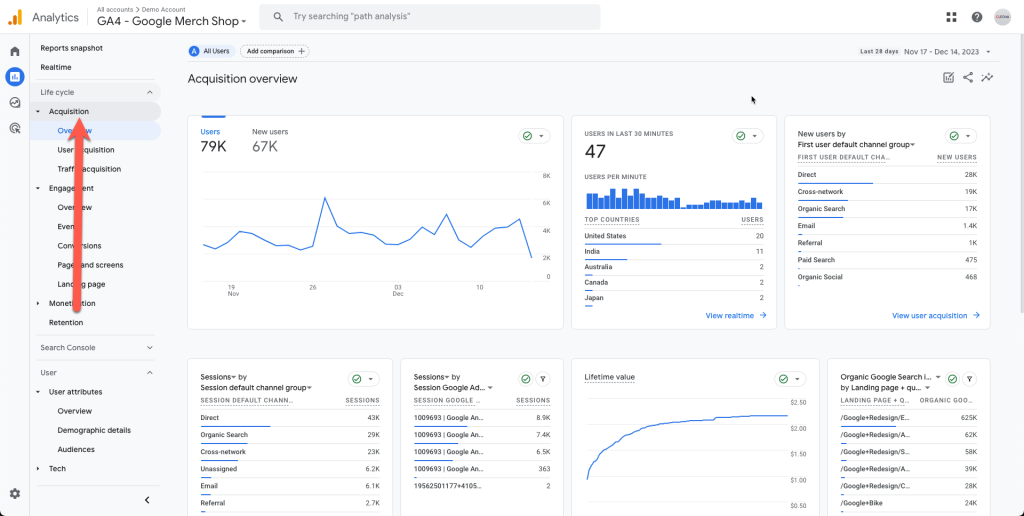Select the Direct row in New users card
The image size is (1024, 516).
point(887,175)
